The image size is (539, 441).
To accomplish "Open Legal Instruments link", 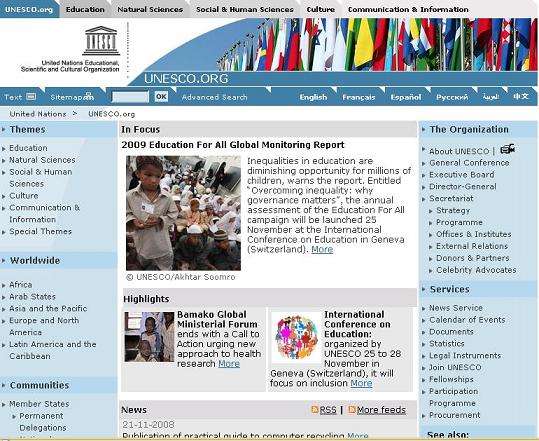I will (465, 355).
